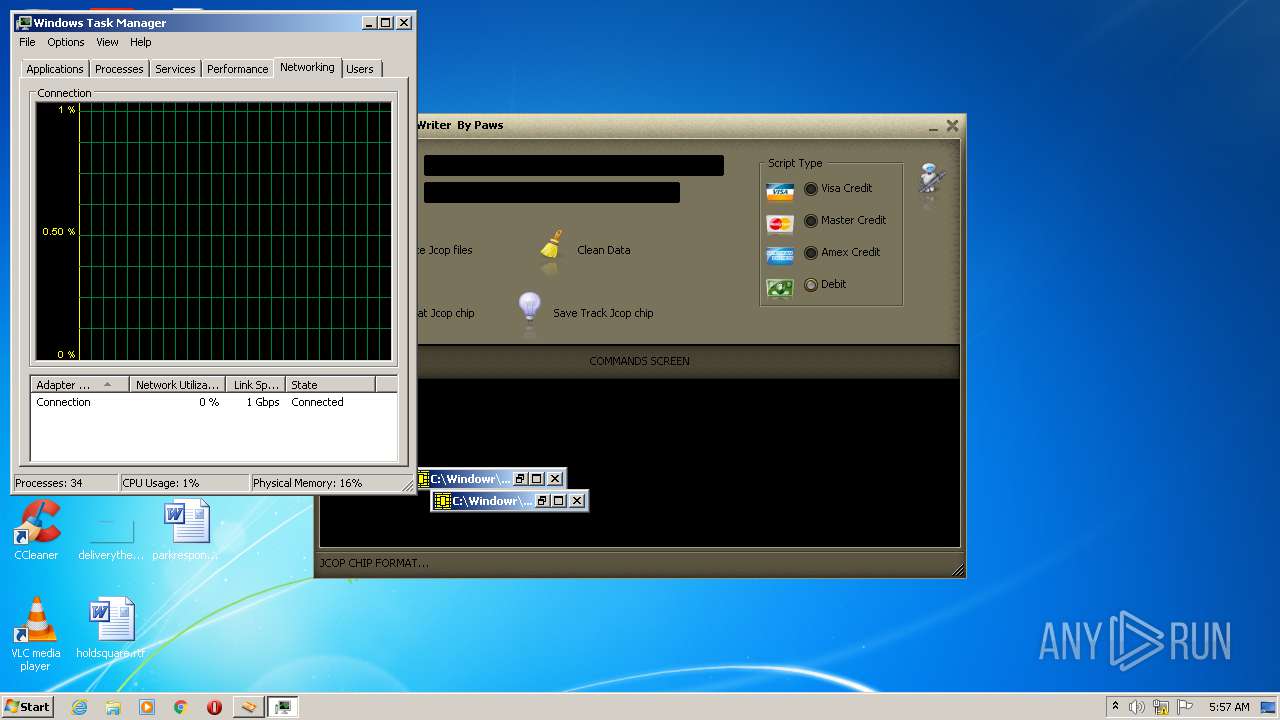This screenshot has height=720, width=1280.
Task: Open Windows Media Player from the taskbar
Action: click(x=147, y=707)
